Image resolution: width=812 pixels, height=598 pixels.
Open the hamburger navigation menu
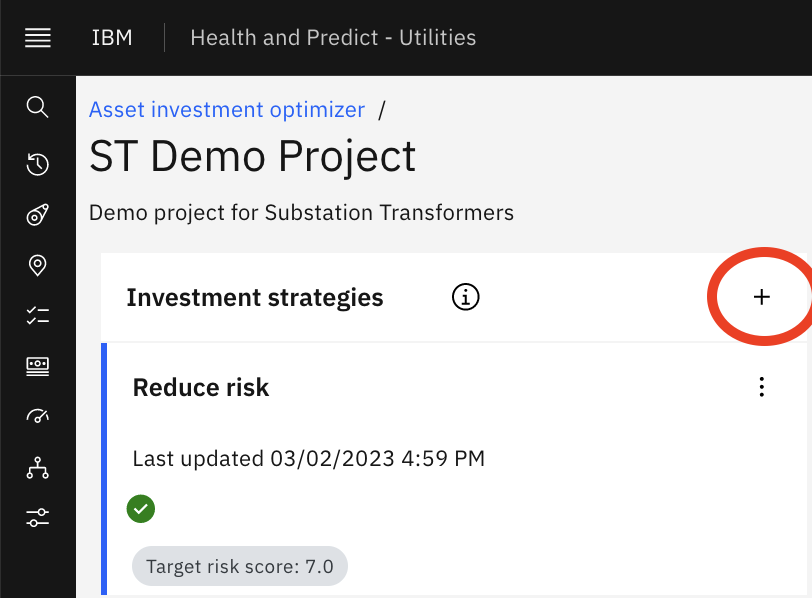[x=38, y=38]
